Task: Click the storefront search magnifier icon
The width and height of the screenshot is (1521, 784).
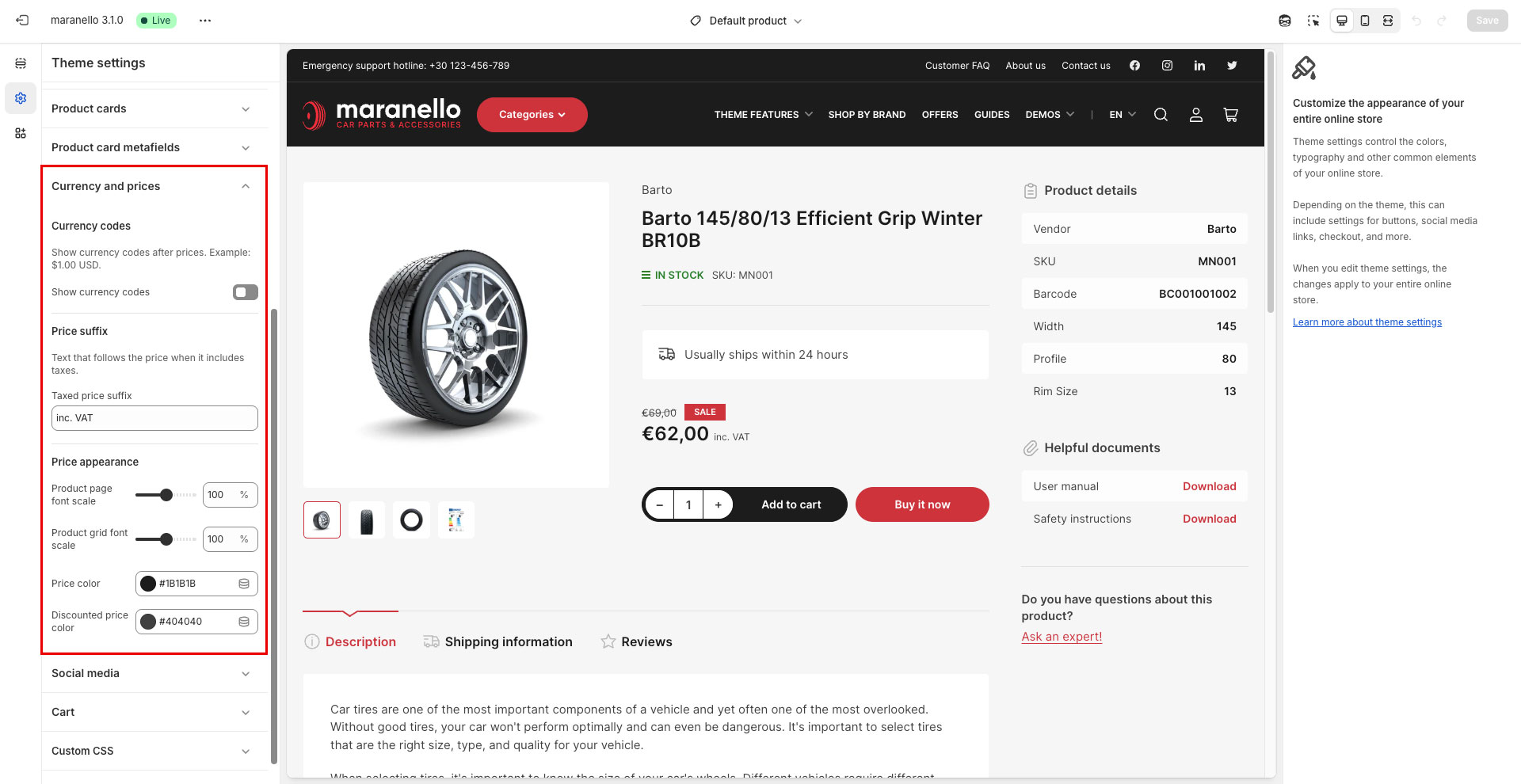Action: tap(1161, 115)
